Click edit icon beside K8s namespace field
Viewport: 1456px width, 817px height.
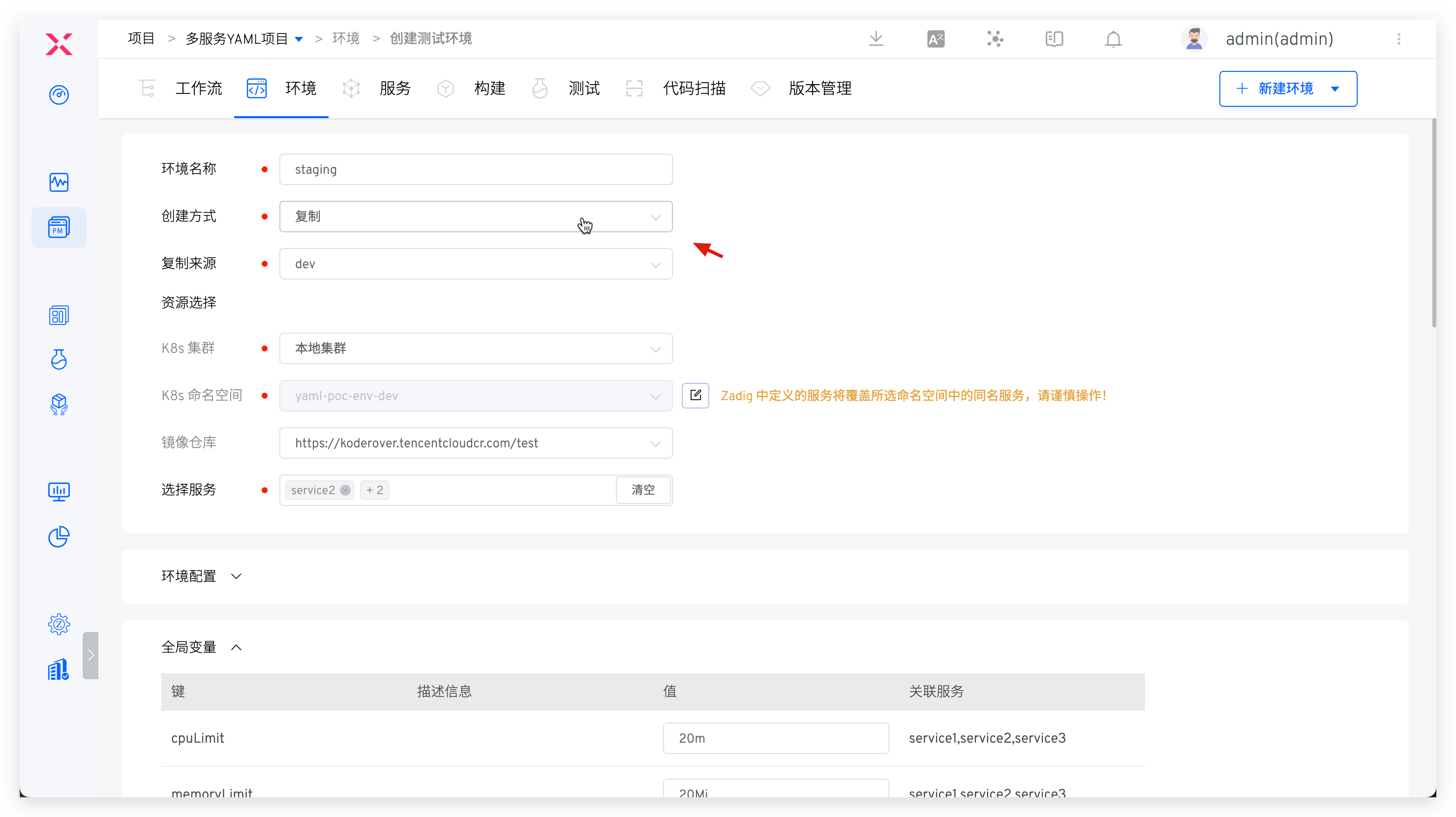(695, 395)
